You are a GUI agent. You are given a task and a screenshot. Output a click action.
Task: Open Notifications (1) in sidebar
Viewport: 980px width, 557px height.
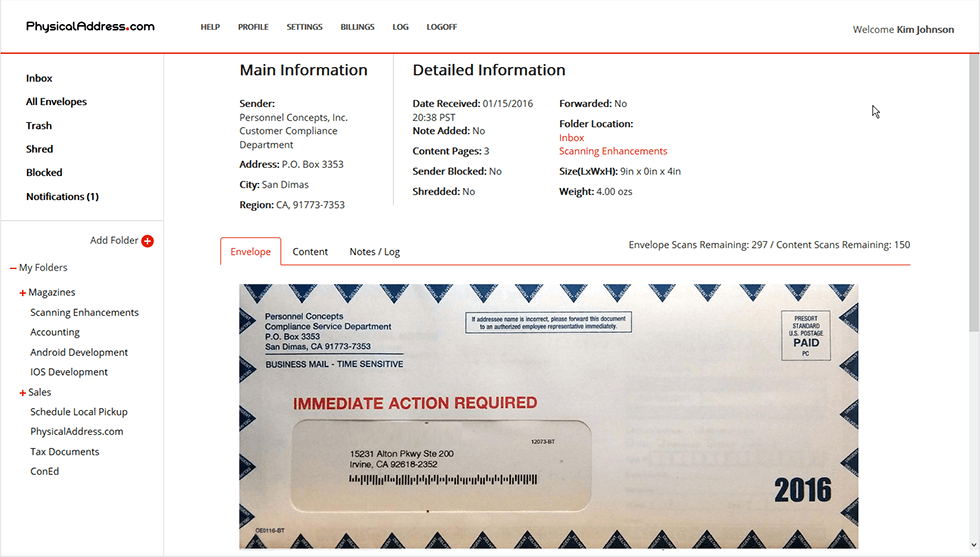click(x=62, y=197)
